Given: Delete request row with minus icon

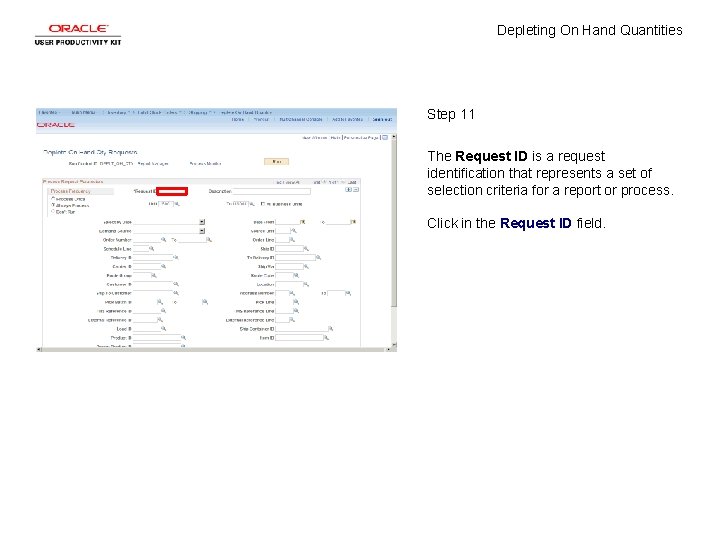Looking at the screenshot, I should point(355,190).
